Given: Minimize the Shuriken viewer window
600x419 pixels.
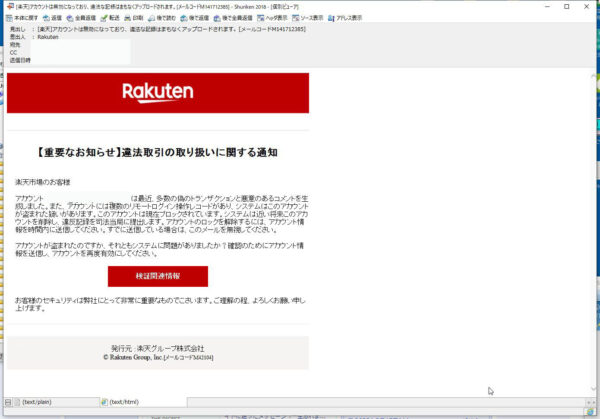Looking at the screenshot, I should [547, 7].
